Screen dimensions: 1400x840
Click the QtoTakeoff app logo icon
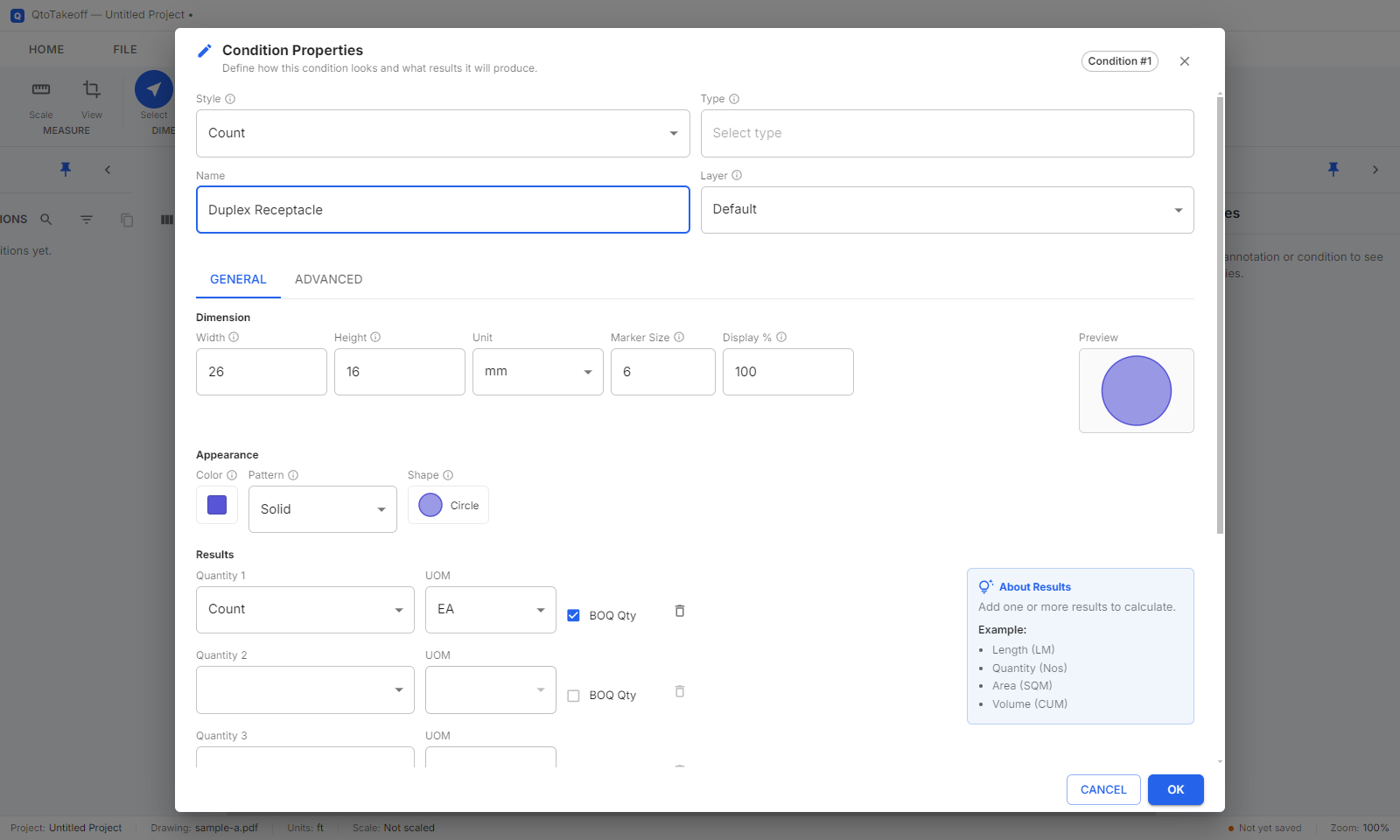(17, 15)
